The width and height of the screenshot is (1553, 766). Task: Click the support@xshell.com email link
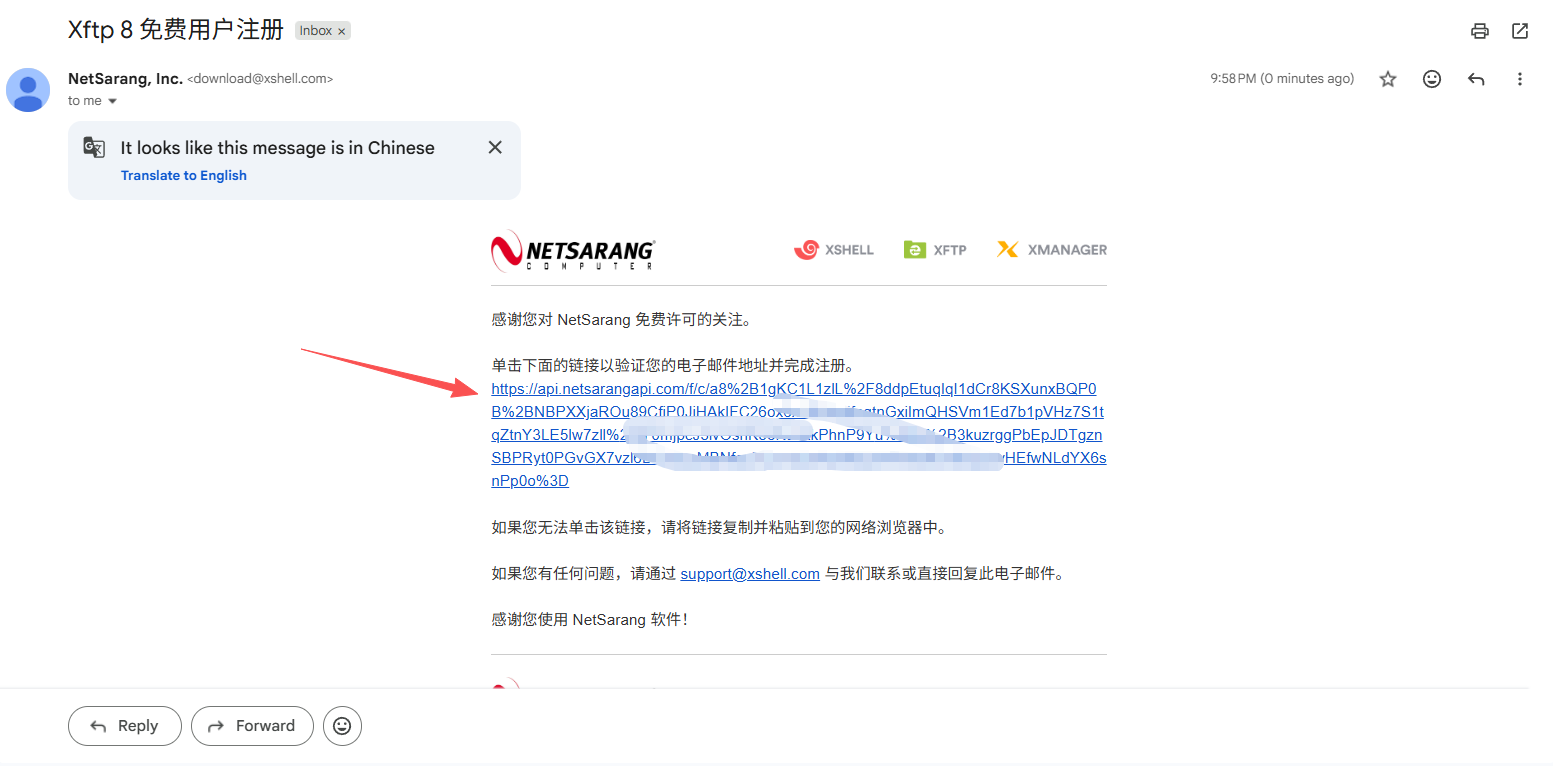coord(750,574)
